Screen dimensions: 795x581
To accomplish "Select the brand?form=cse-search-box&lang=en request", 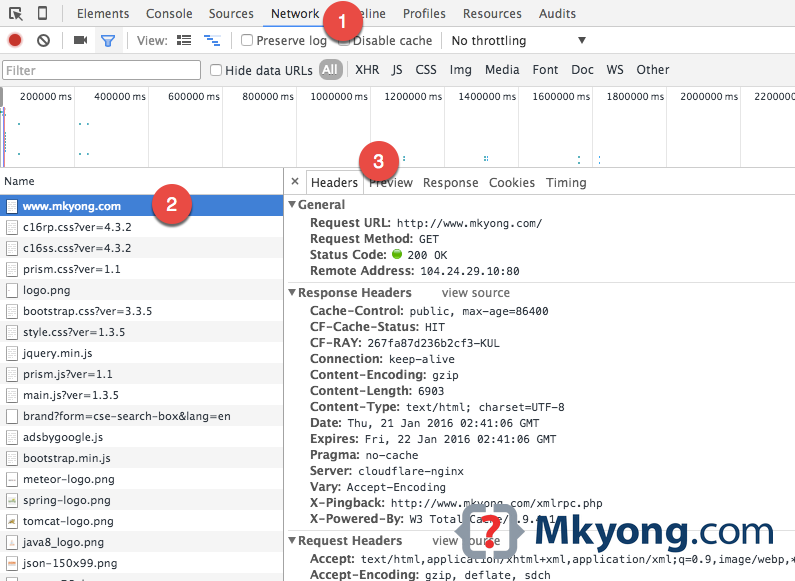I will tap(141, 416).
